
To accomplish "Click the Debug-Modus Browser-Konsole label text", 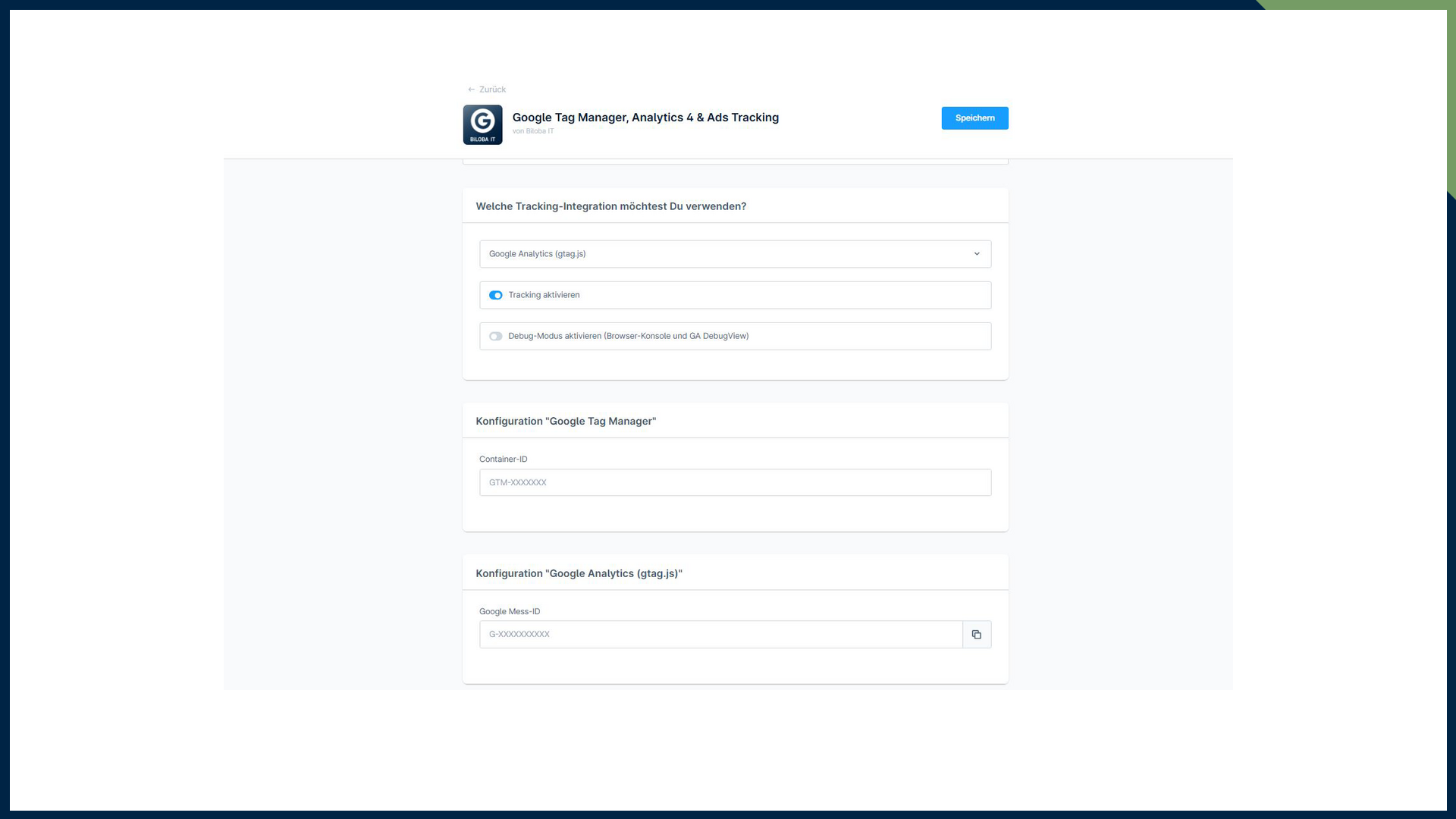I will 628,336.
